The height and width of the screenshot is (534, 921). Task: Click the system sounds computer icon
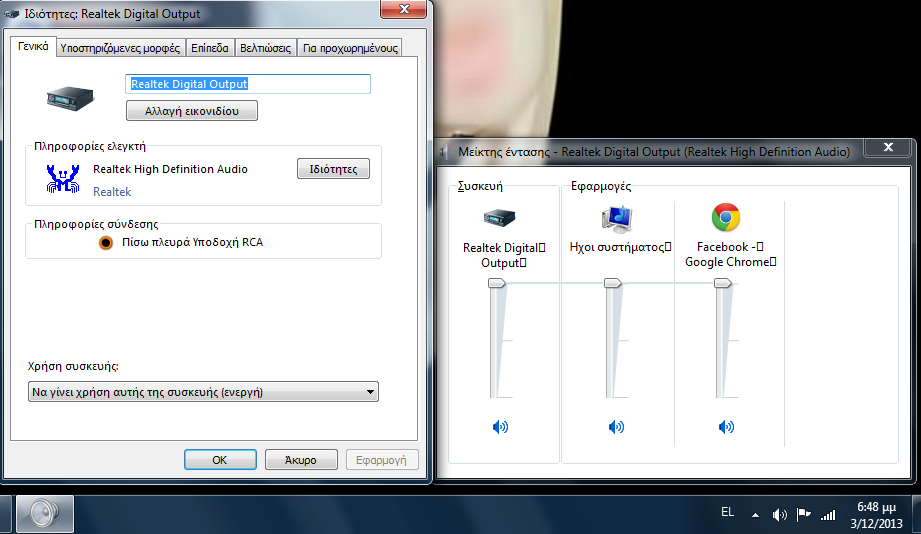tap(616, 219)
